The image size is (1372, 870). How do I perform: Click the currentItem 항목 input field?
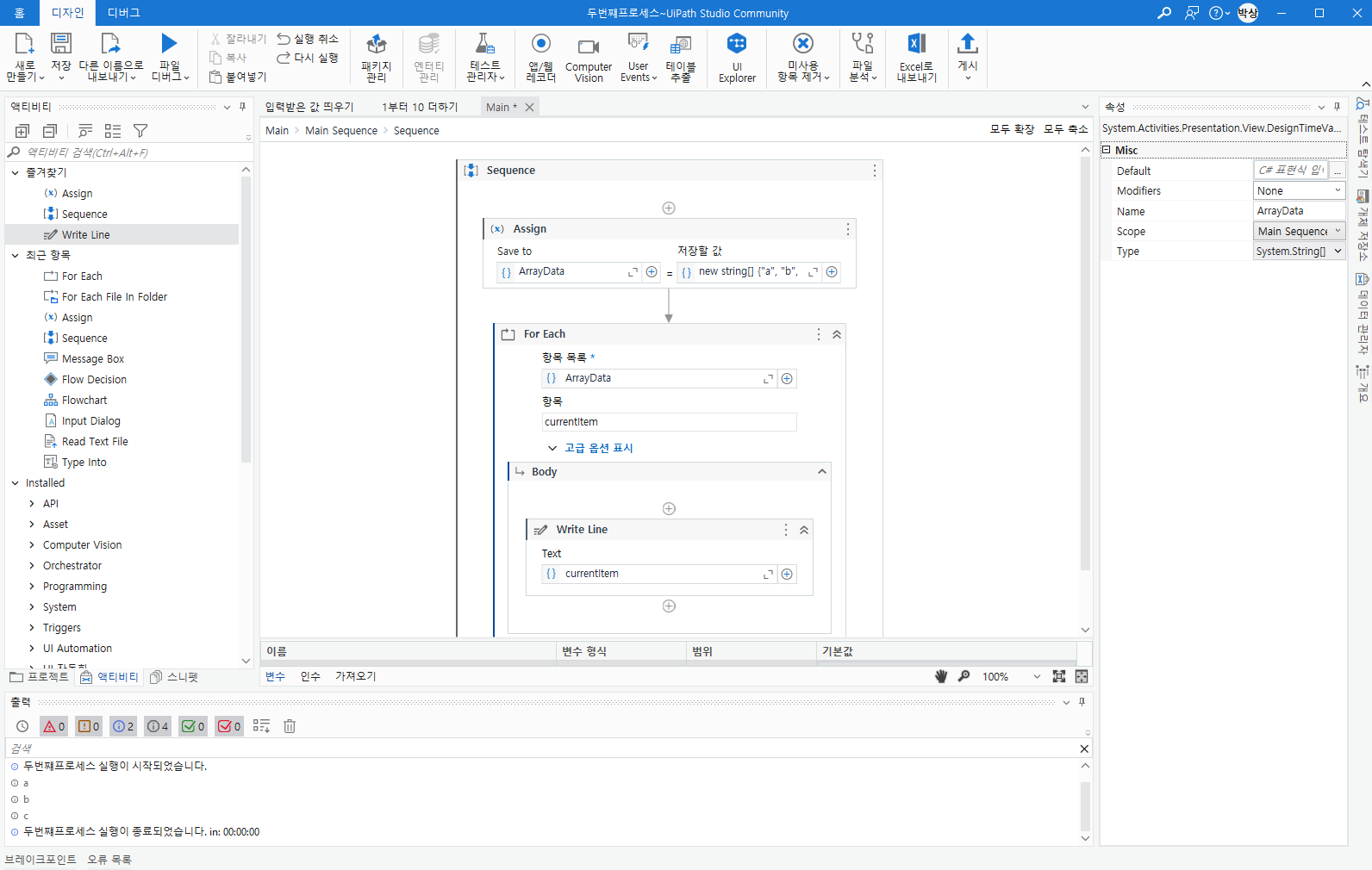669,422
